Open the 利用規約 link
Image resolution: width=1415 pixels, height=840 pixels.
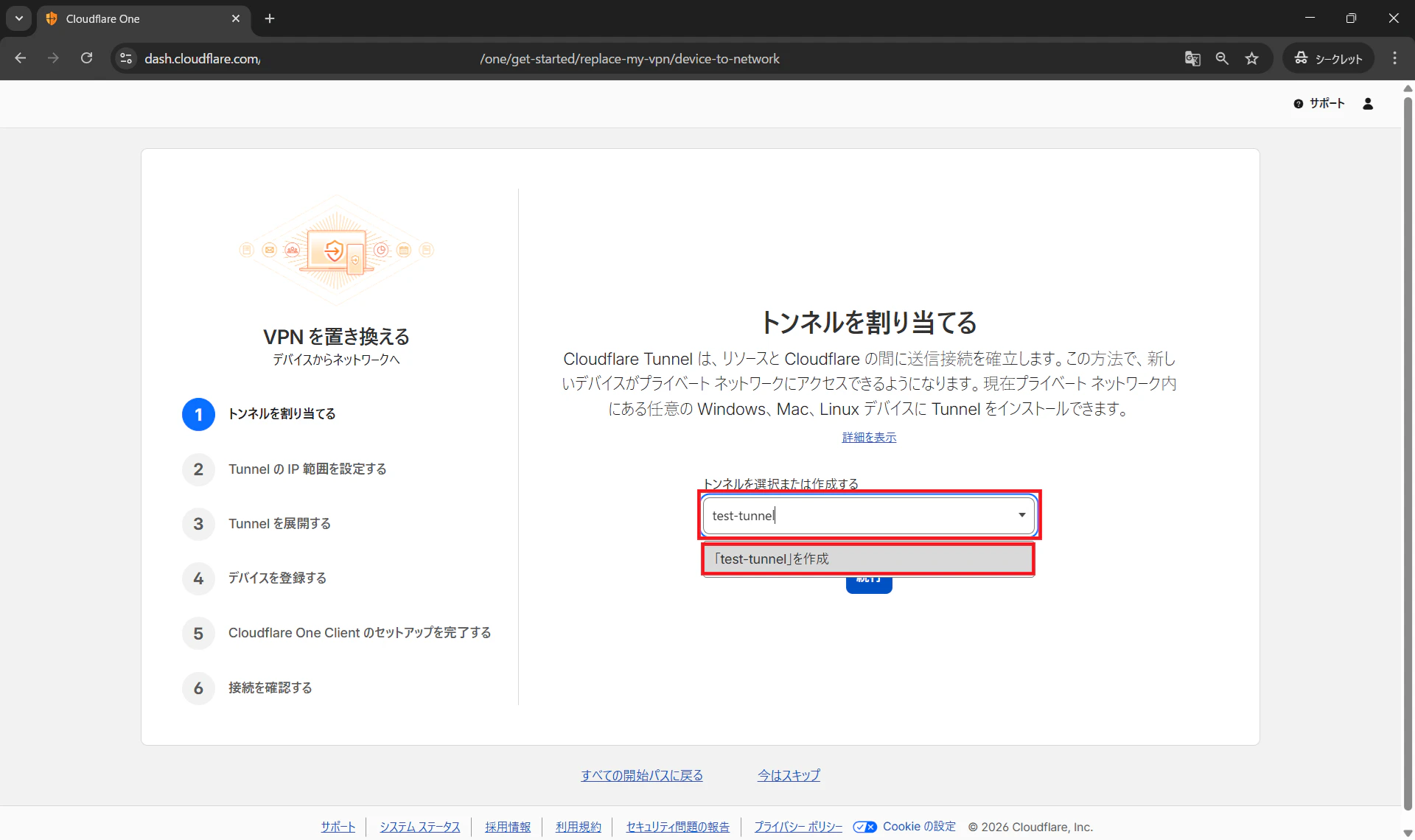pos(579,827)
